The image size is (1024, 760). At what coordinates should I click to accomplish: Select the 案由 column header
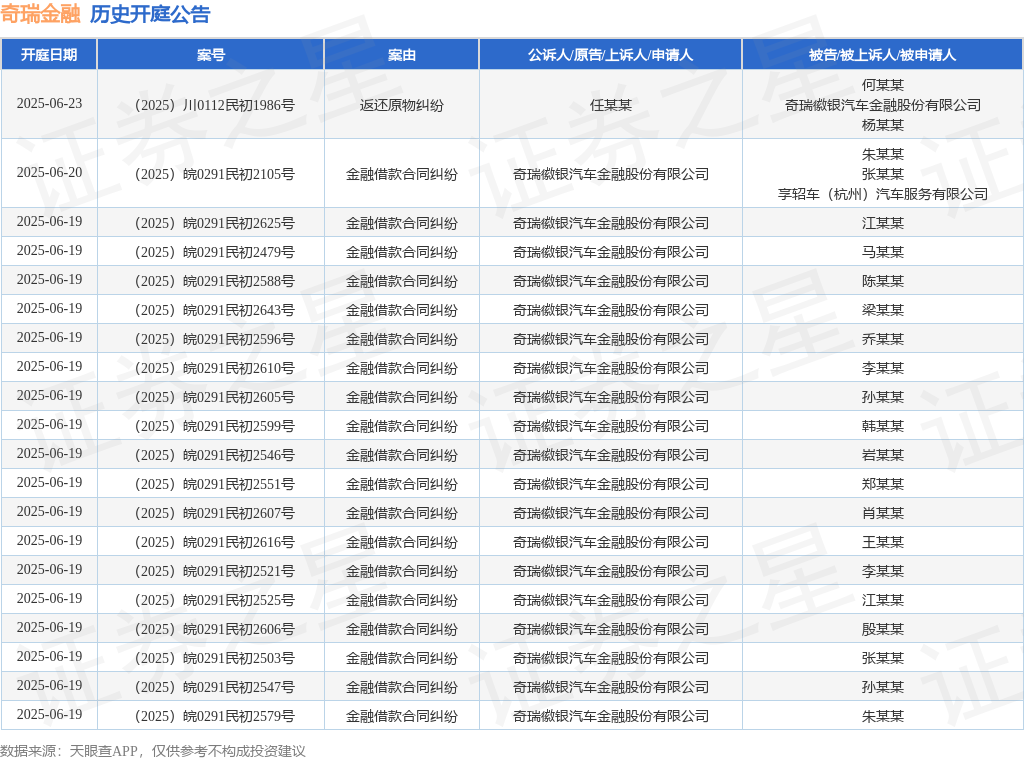(x=402, y=55)
